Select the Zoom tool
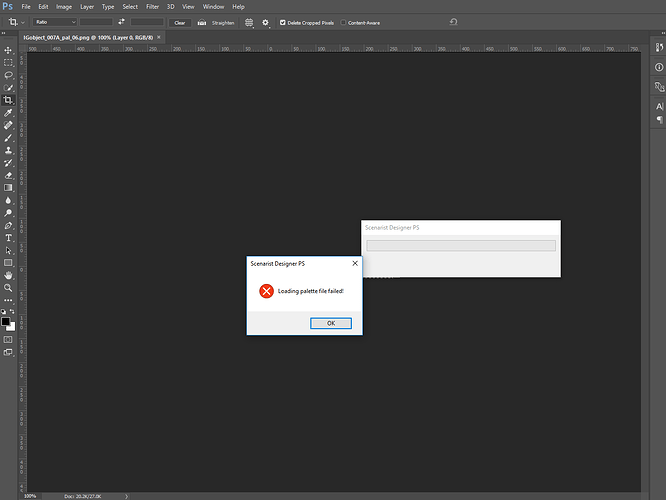The height and width of the screenshot is (500, 666). [x=8, y=288]
